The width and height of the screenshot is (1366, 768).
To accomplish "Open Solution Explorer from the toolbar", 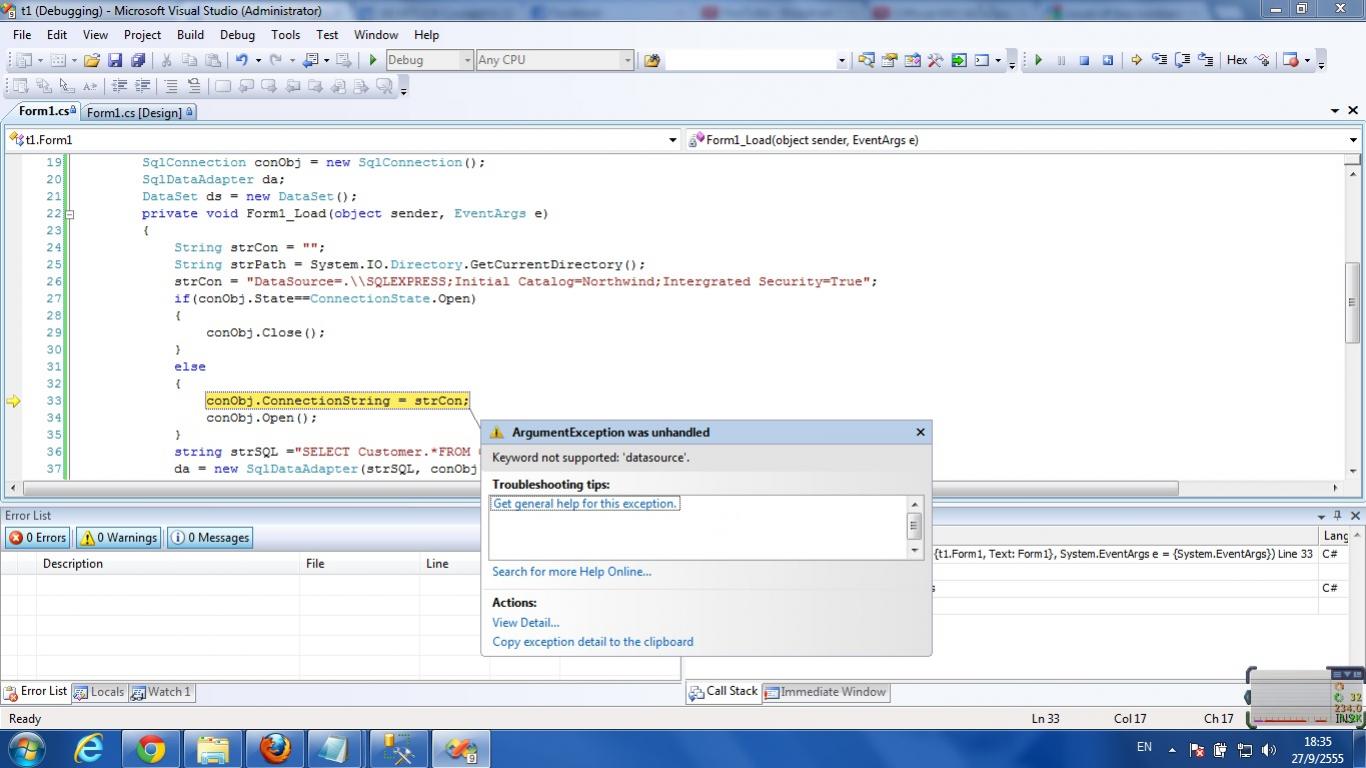I will [x=866, y=60].
